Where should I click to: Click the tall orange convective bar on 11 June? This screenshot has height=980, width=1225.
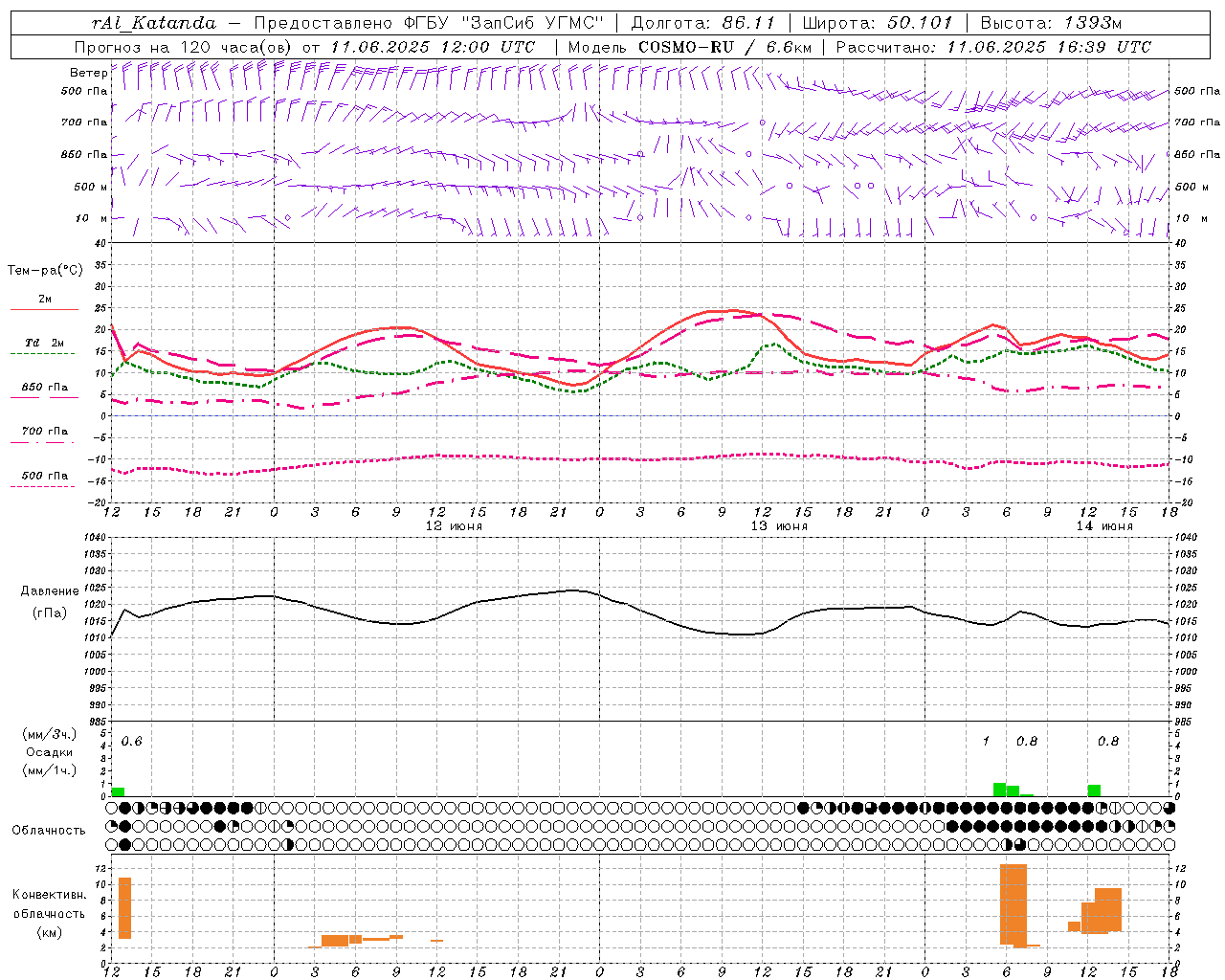pos(125,908)
